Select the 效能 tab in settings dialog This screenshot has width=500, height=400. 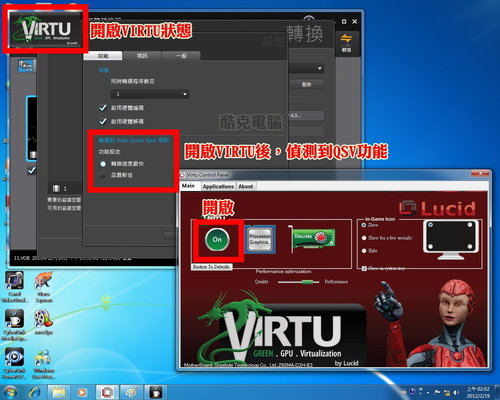click(x=103, y=56)
